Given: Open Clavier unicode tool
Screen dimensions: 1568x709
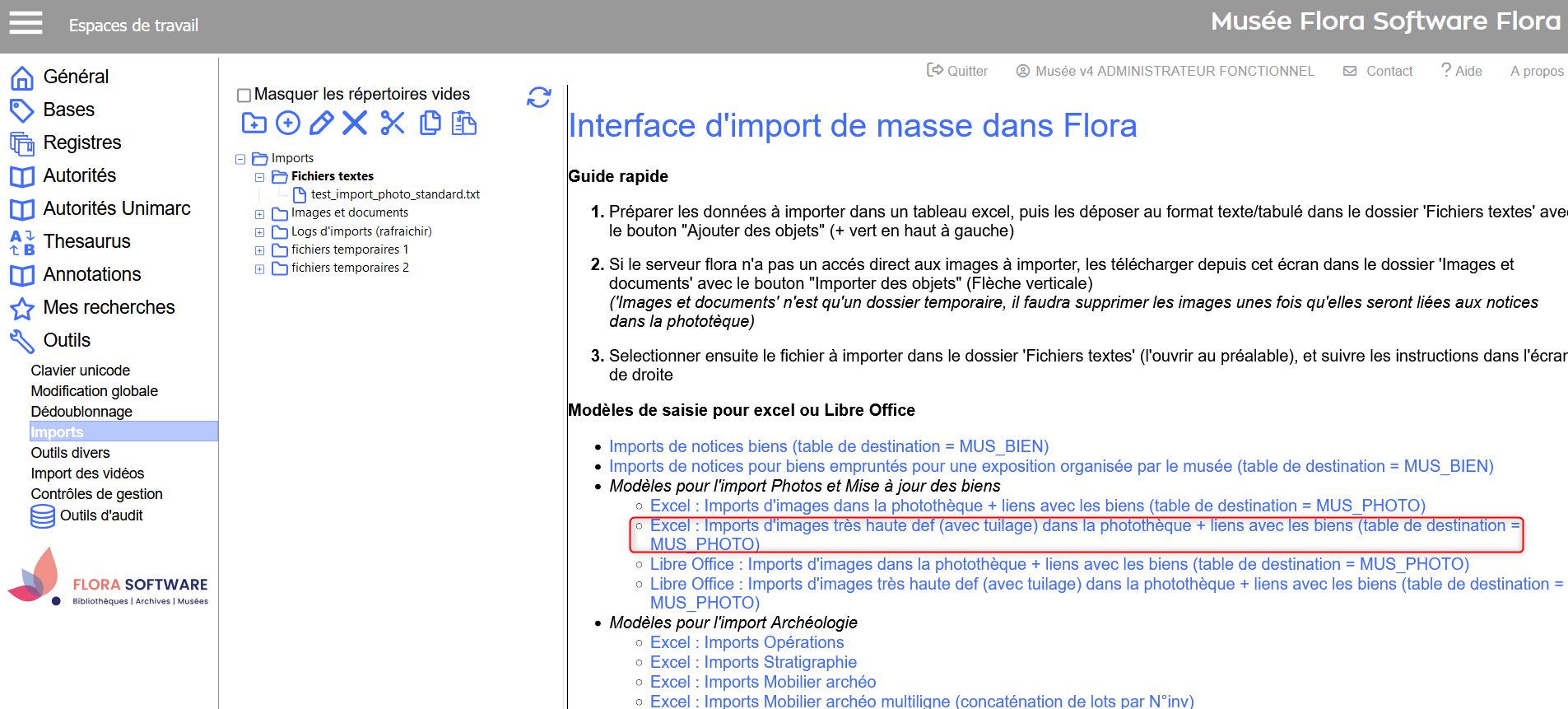Looking at the screenshot, I should coord(81,371).
